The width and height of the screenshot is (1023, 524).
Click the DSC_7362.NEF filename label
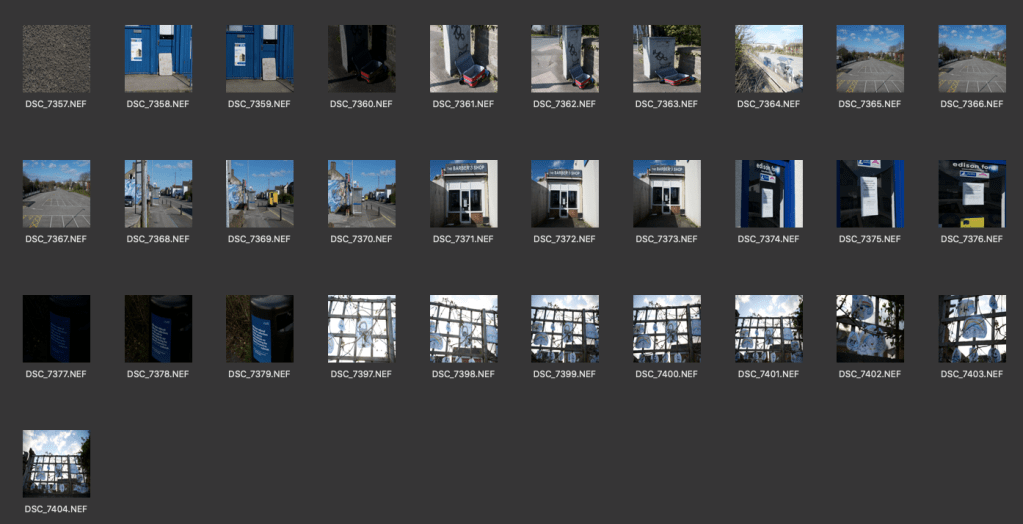564,104
